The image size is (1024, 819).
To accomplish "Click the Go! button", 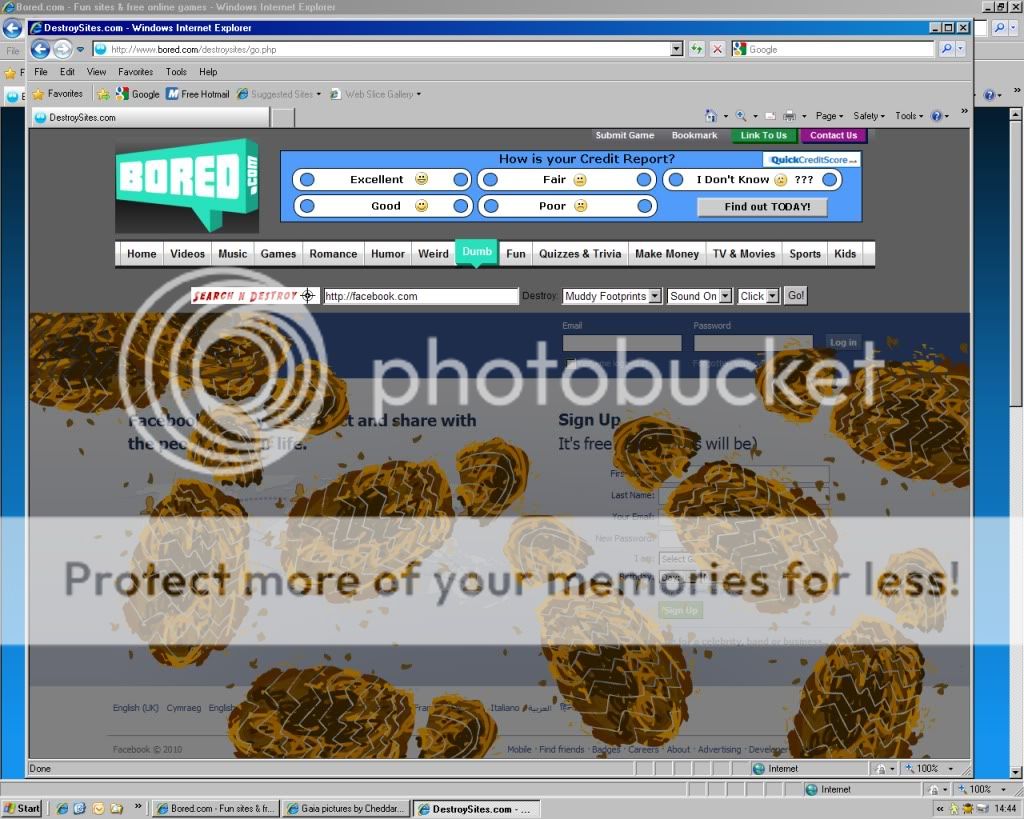I will click(795, 296).
